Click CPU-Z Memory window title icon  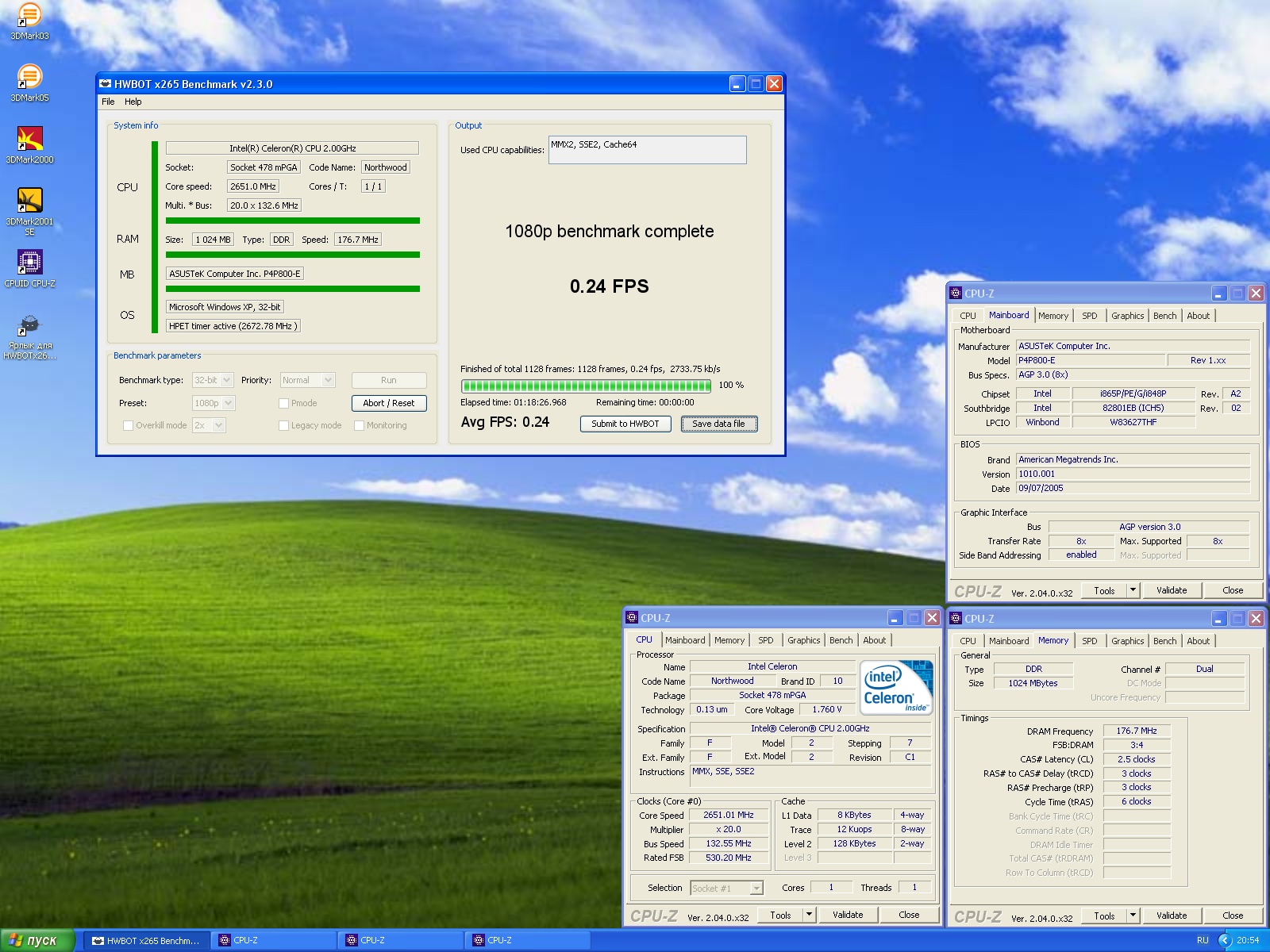pyautogui.click(x=956, y=618)
